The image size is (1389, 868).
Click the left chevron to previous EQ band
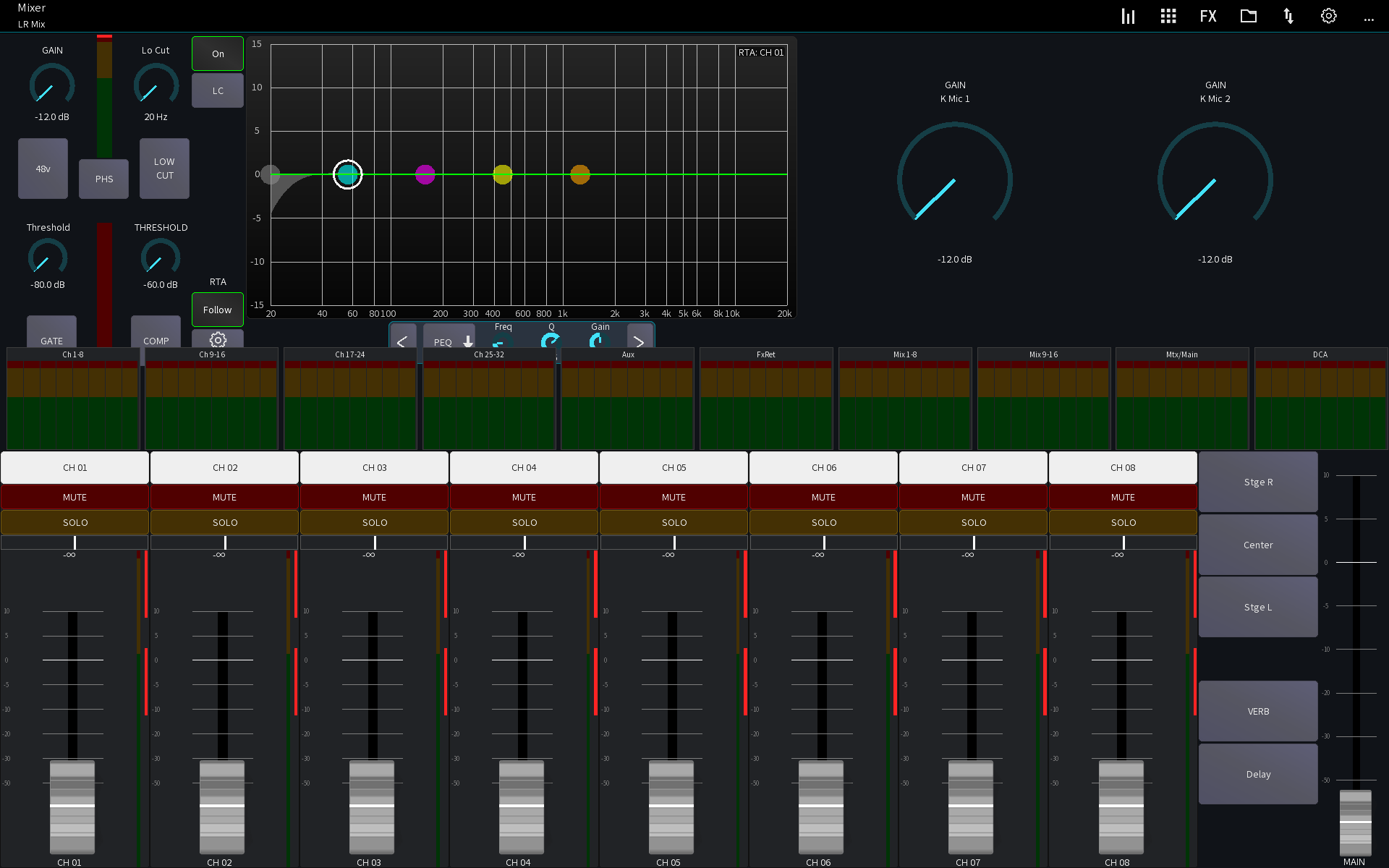pyautogui.click(x=404, y=341)
